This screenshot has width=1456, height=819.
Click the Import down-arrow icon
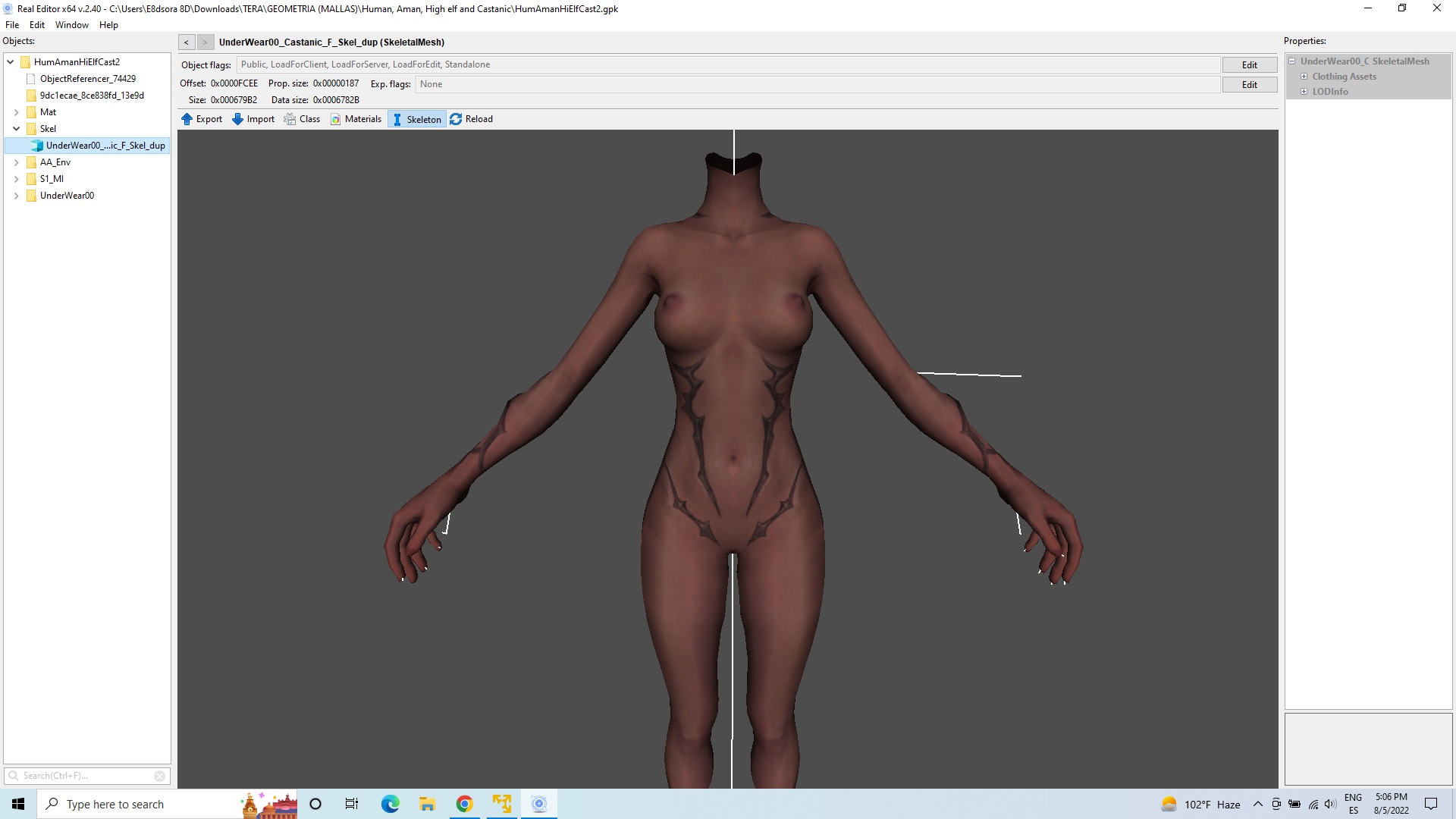click(x=237, y=119)
